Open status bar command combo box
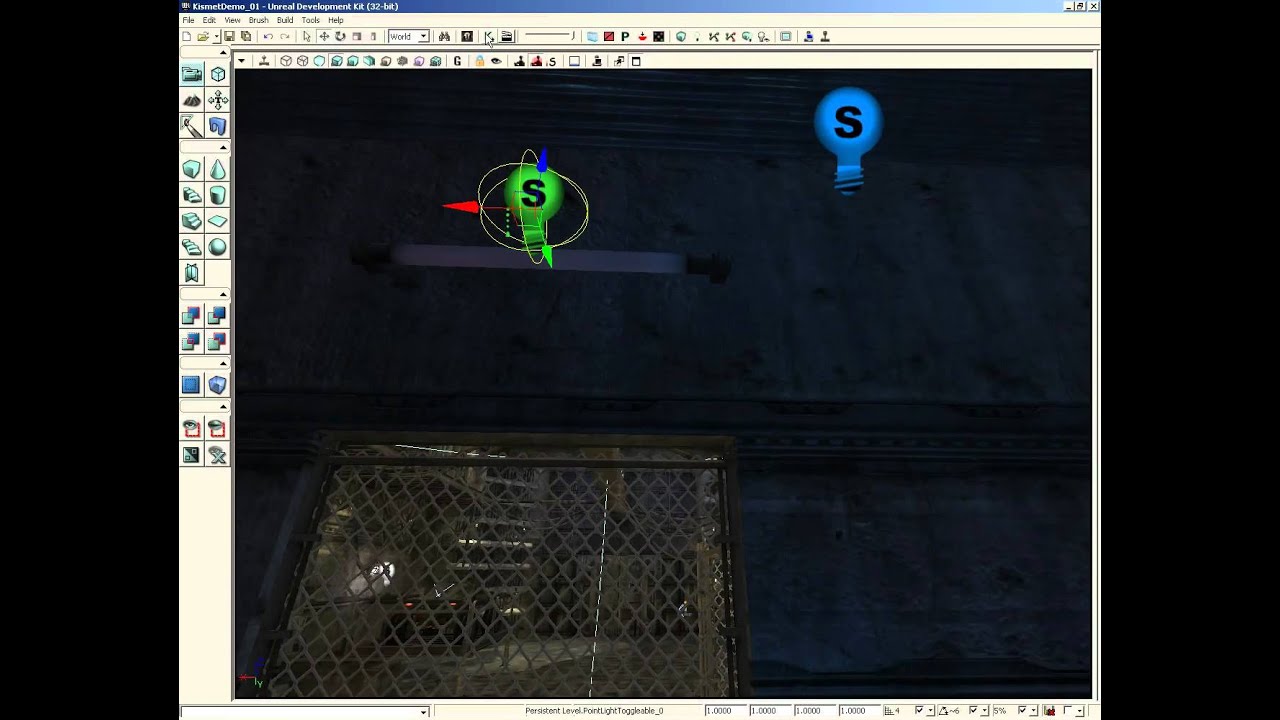The image size is (1280, 720). click(x=305, y=712)
